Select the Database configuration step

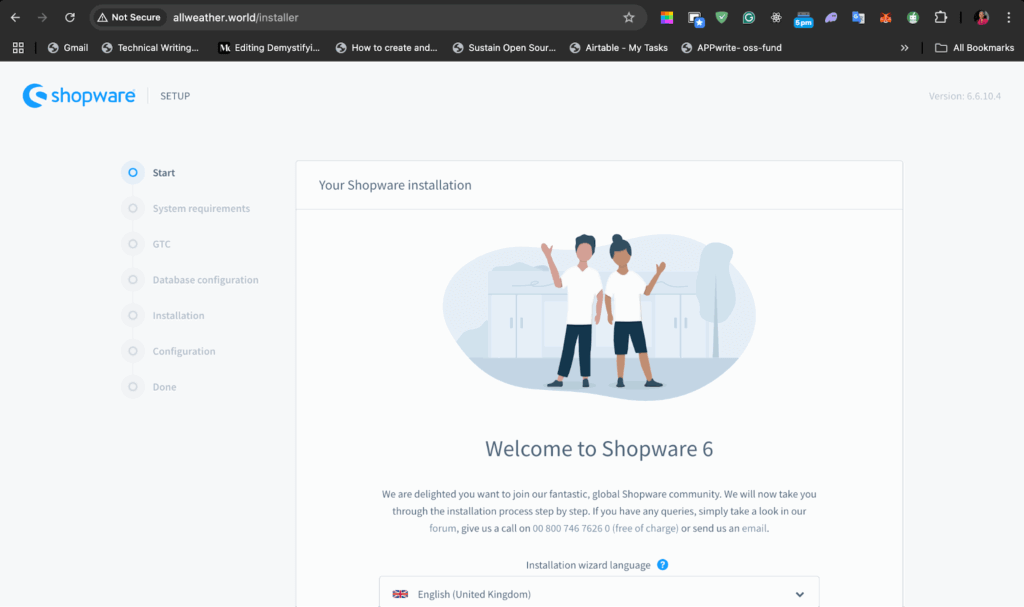tap(190, 280)
